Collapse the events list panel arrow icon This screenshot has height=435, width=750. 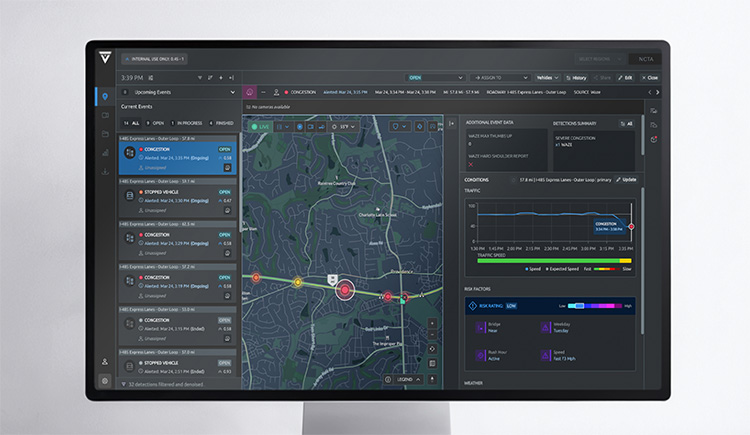click(x=232, y=78)
